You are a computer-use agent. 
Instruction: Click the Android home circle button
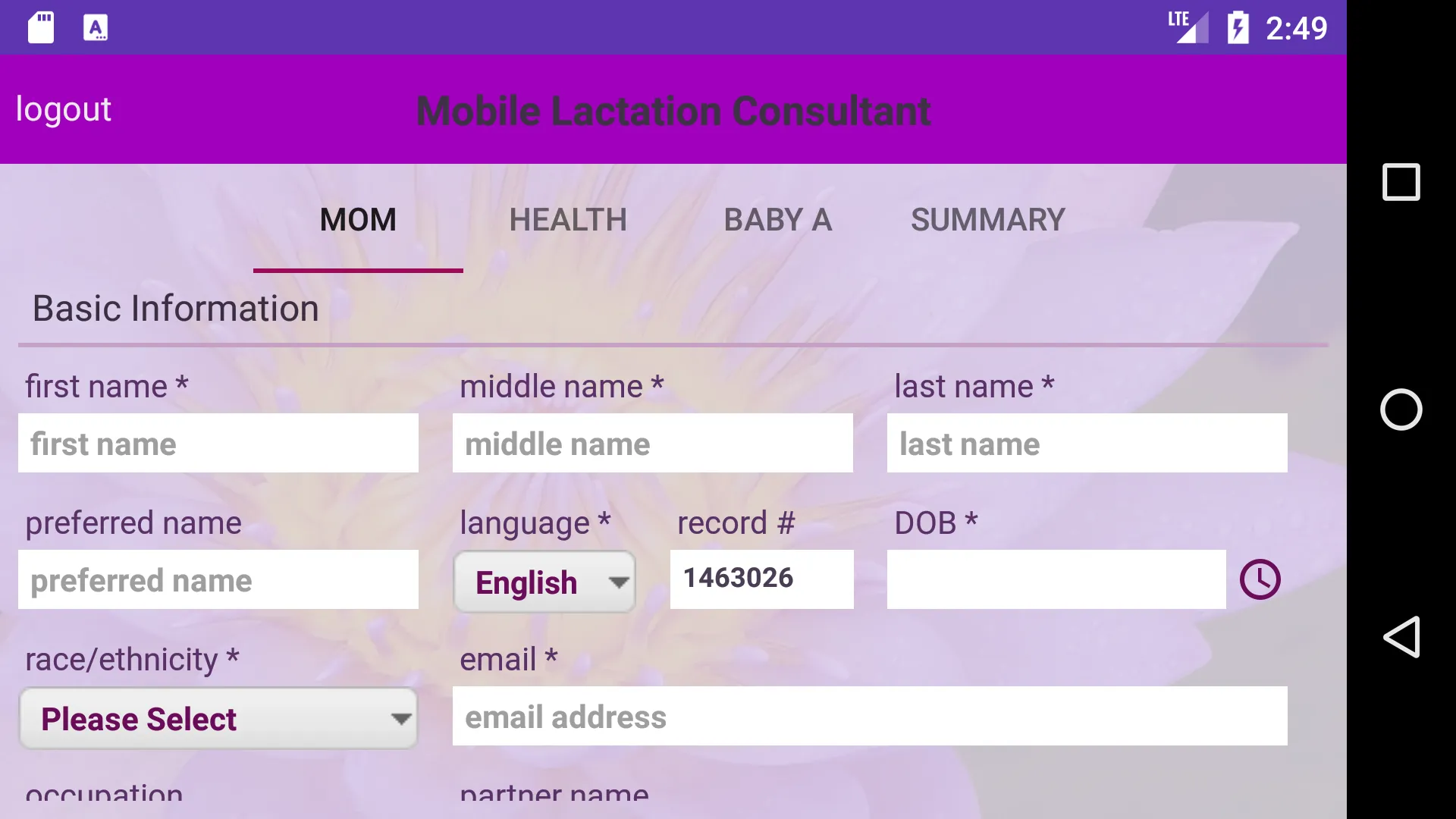tap(1401, 409)
